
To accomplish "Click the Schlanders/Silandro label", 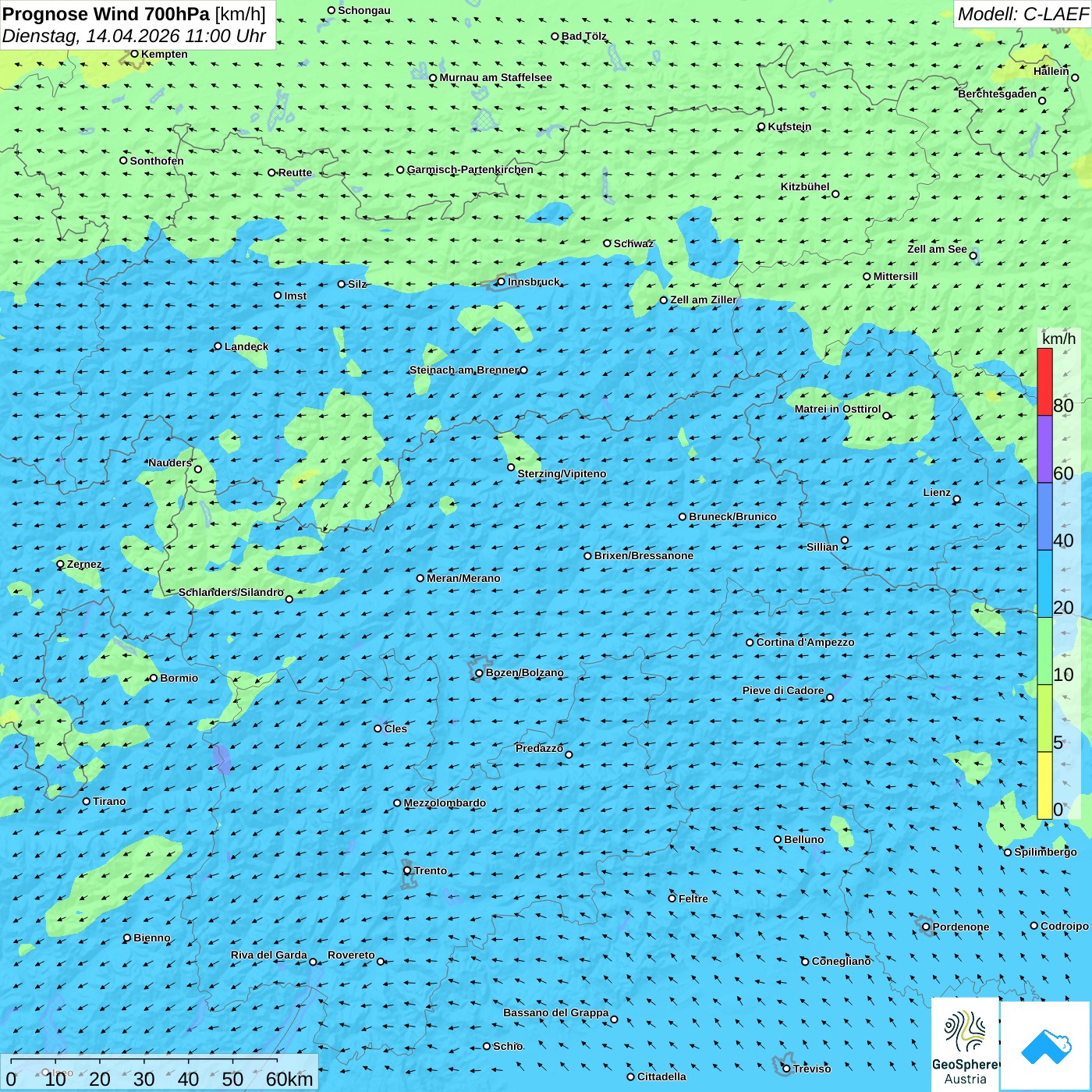I will [231, 592].
